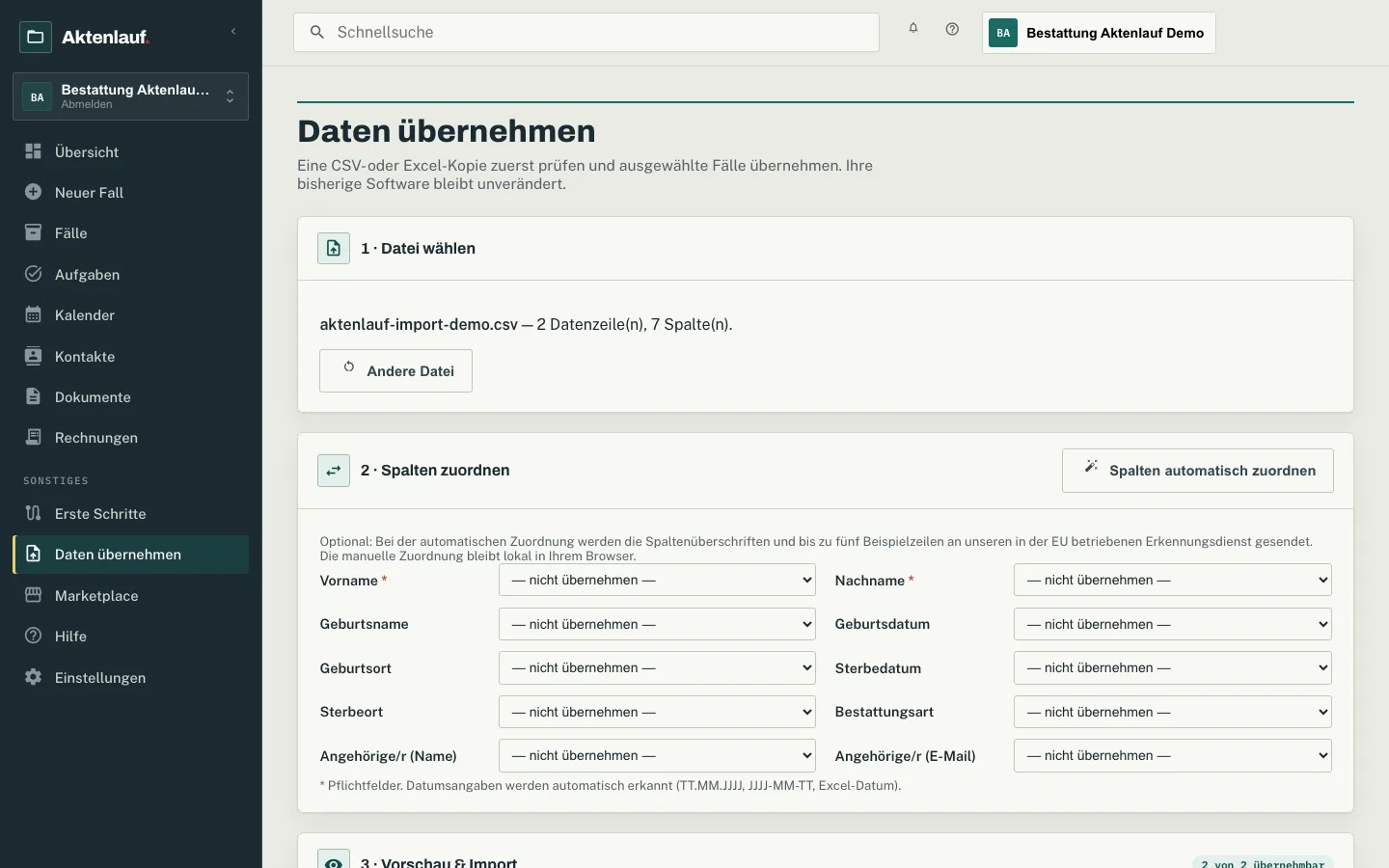Click the Einstellungen gear icon
This screenshot has width=1389, height=868.
33,677
